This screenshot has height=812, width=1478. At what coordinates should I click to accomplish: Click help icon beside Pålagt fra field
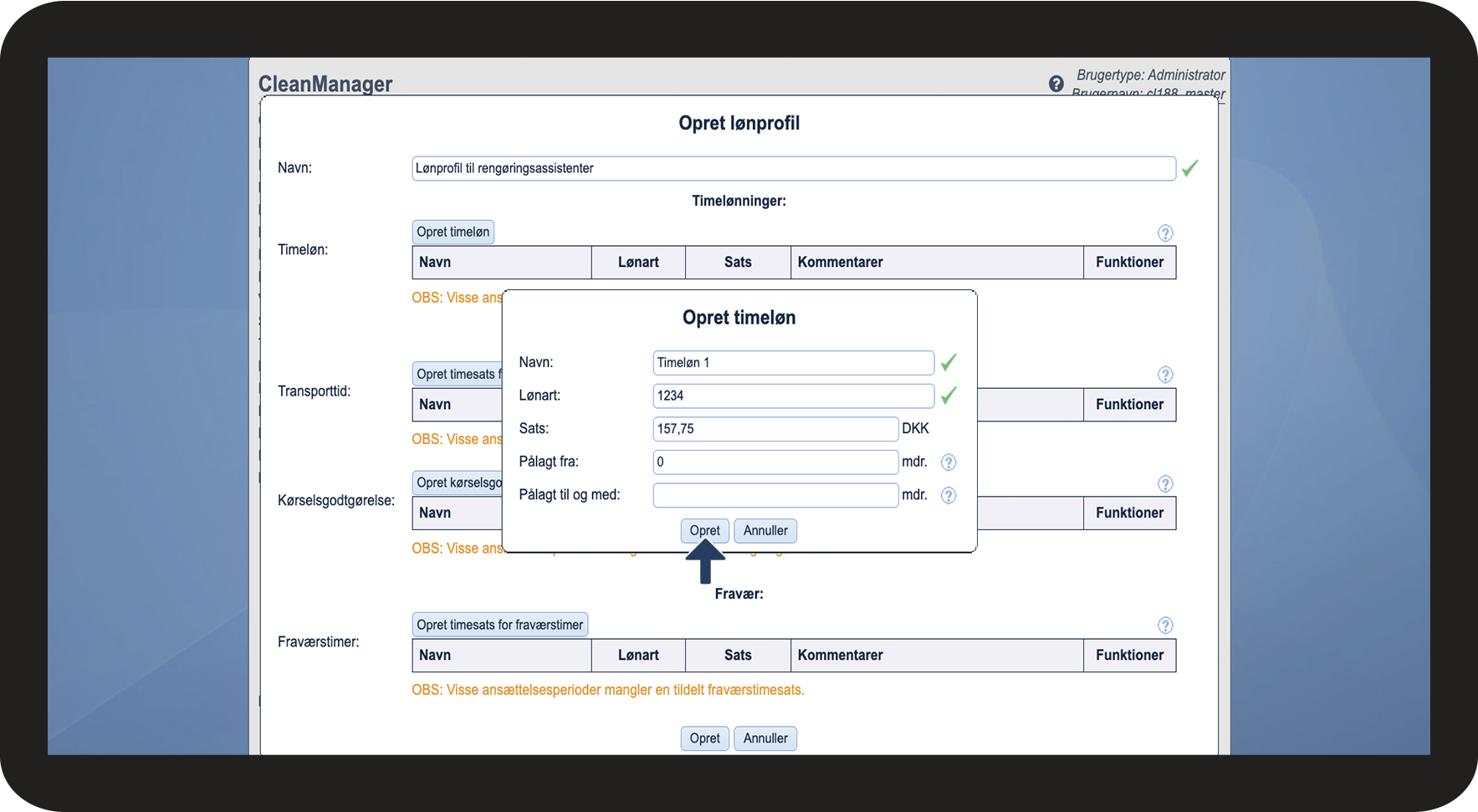948,462
